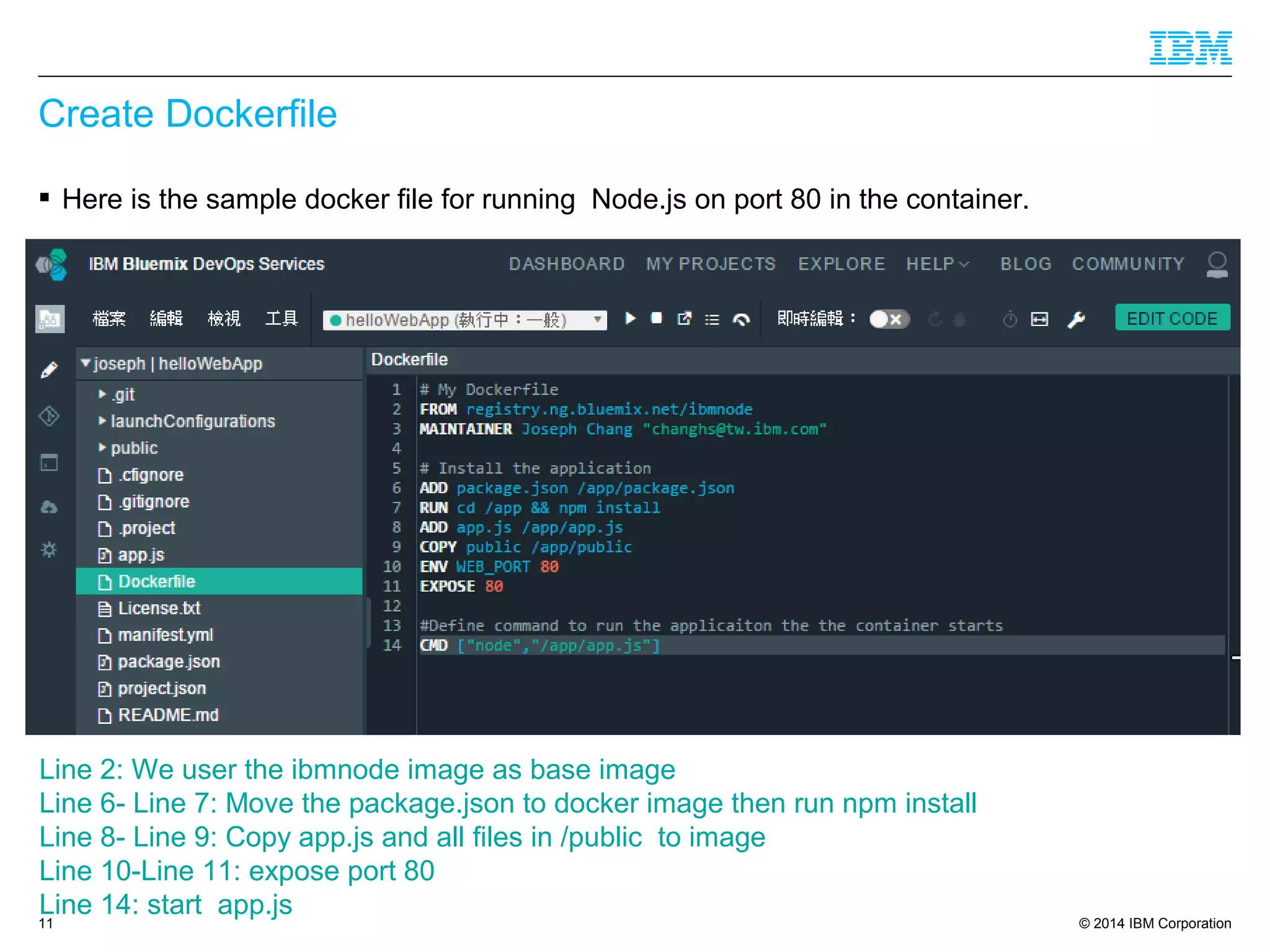Viewport: 1270px width, 952px height.
Task: Expand the .git folder
Action: [102, 394]
